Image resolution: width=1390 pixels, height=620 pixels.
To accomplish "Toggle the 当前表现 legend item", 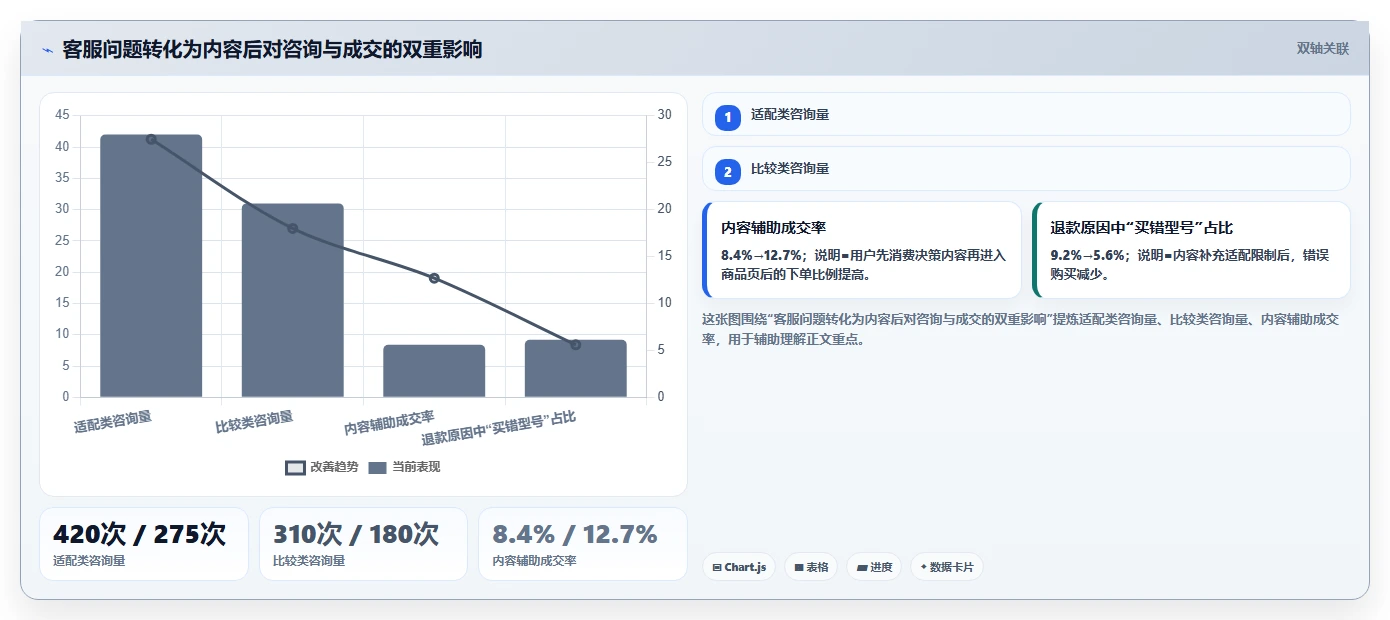I will pyautogui.click(x=404, y=467).
